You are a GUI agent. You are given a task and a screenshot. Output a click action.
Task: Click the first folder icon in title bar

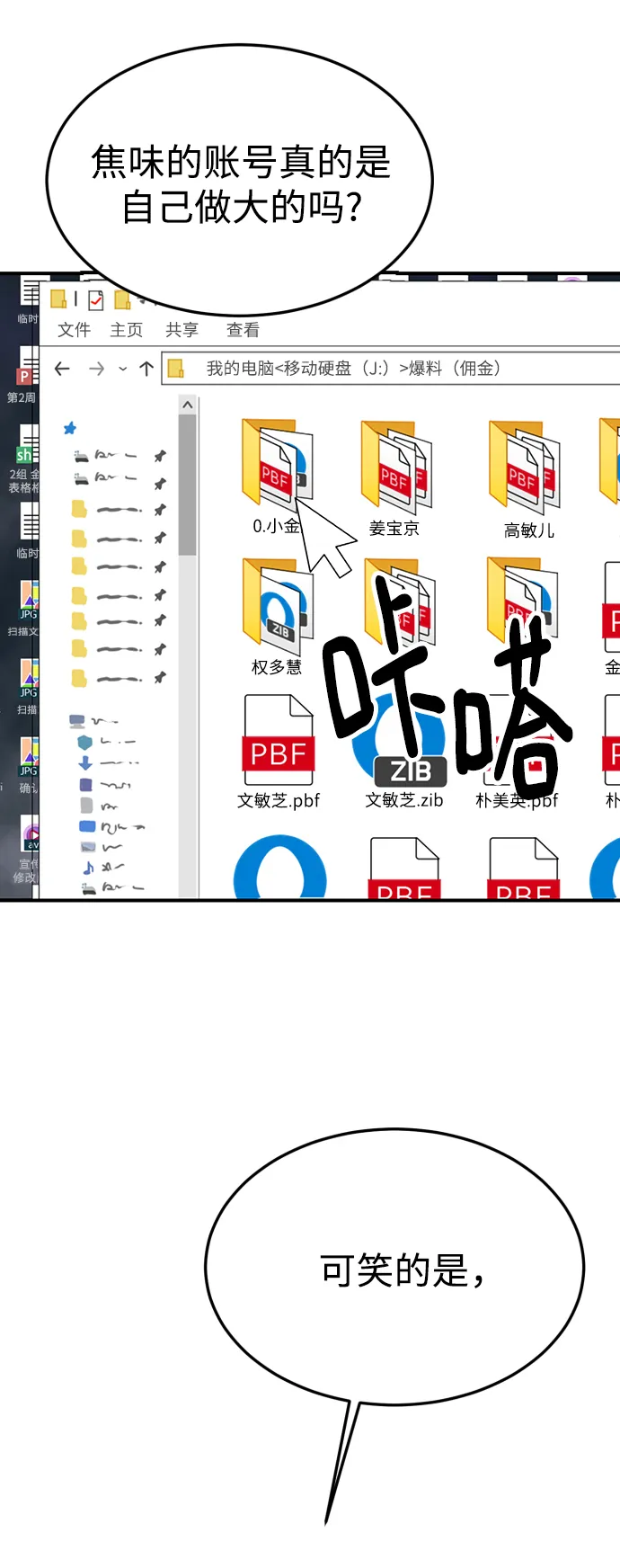tap(58, 299)
